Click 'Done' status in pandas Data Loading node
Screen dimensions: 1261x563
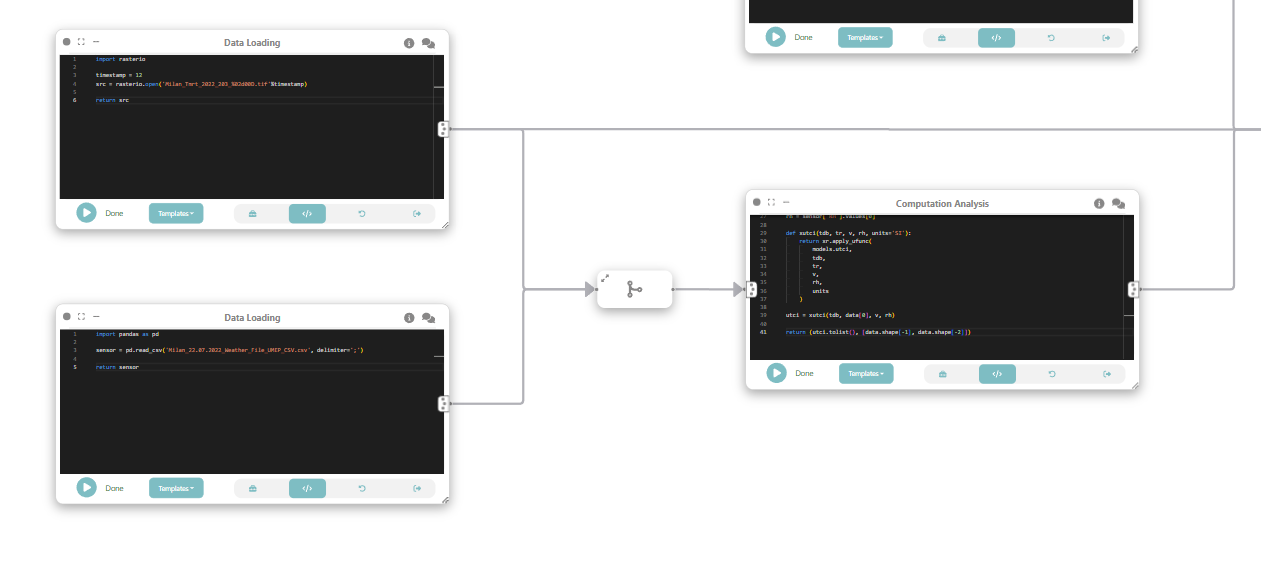click(x=114, y=488)
